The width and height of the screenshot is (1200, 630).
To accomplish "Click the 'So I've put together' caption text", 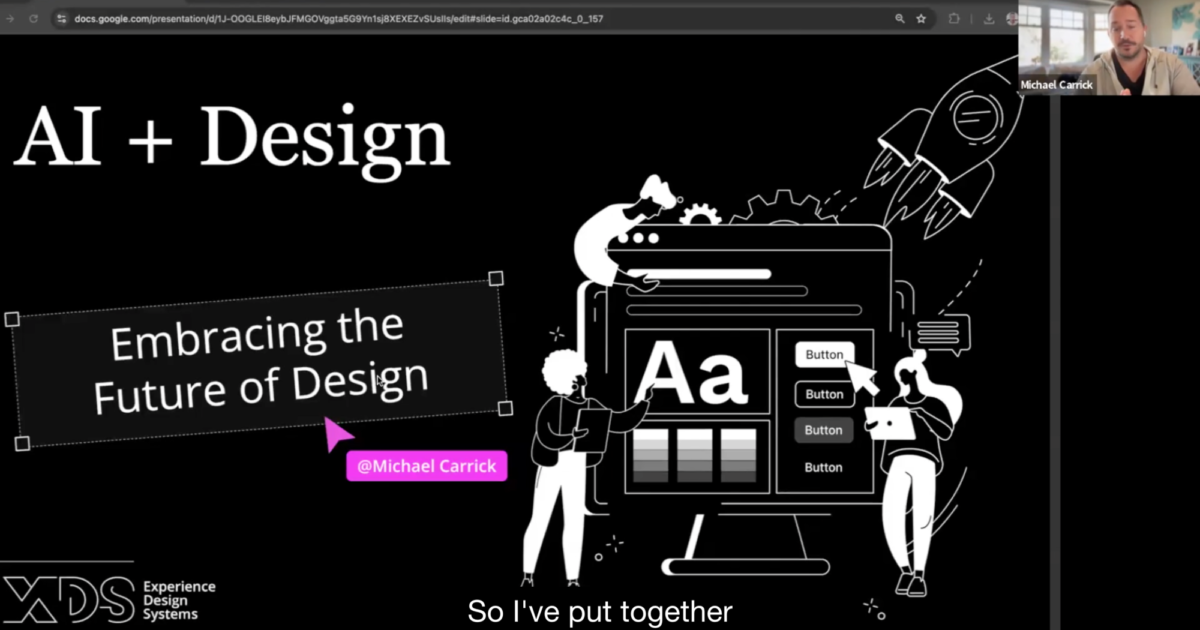I will 600,611.
